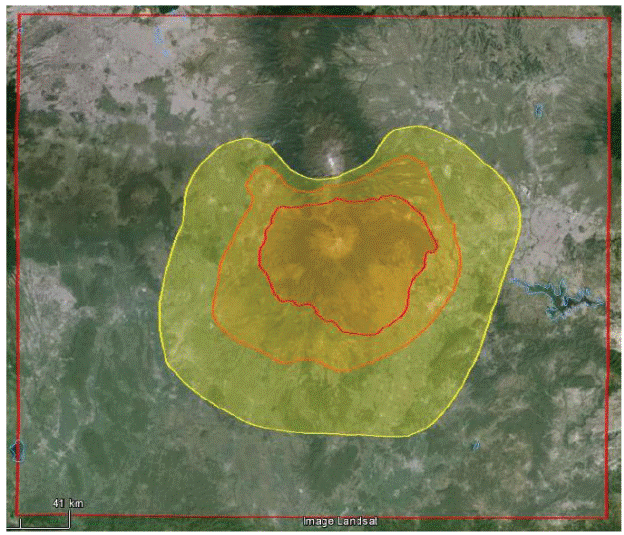Click the red bounding box's bottom-left corner
Image resolution: width=624 pixels, height=535 pixels.
pyautogui.click(x=17, y=516)
